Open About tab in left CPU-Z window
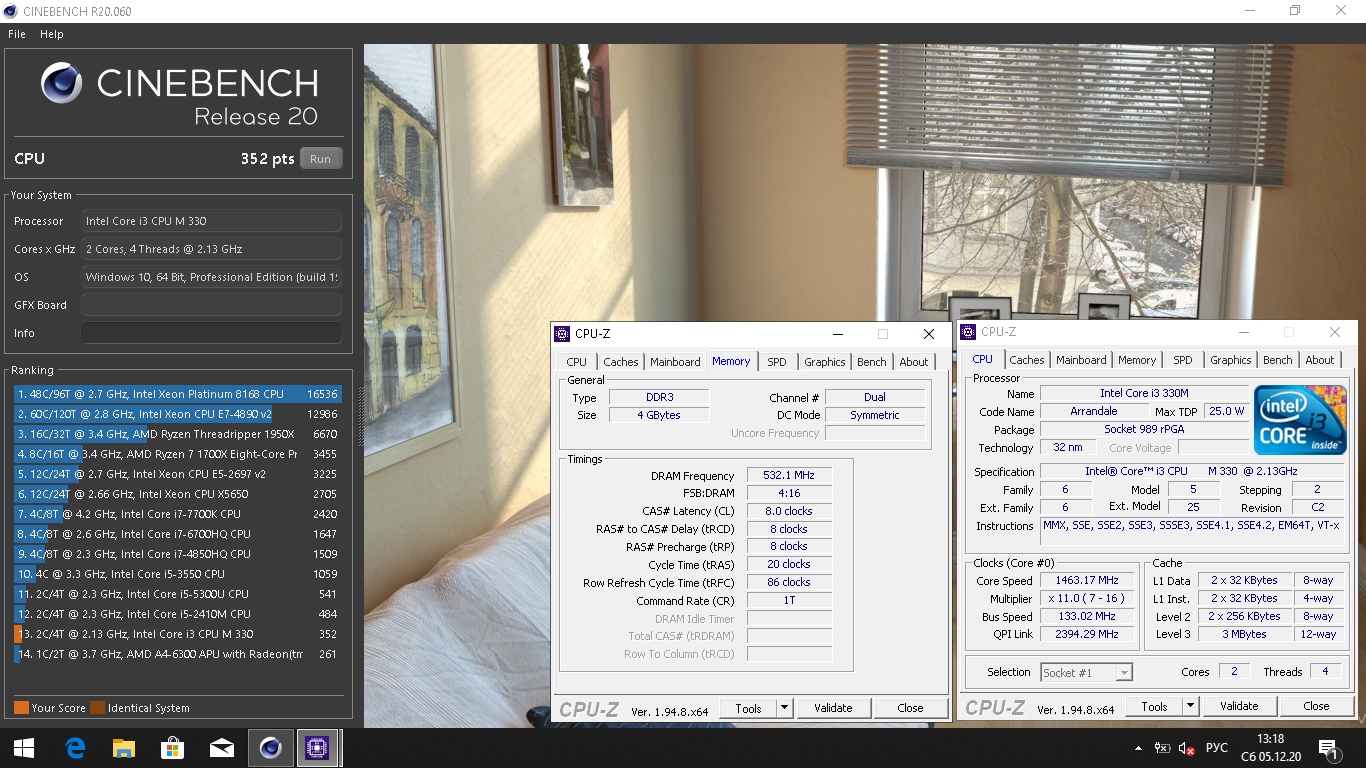Image resolution: width=1366 pixels, height=768 pixels. [x=914, y=362]
